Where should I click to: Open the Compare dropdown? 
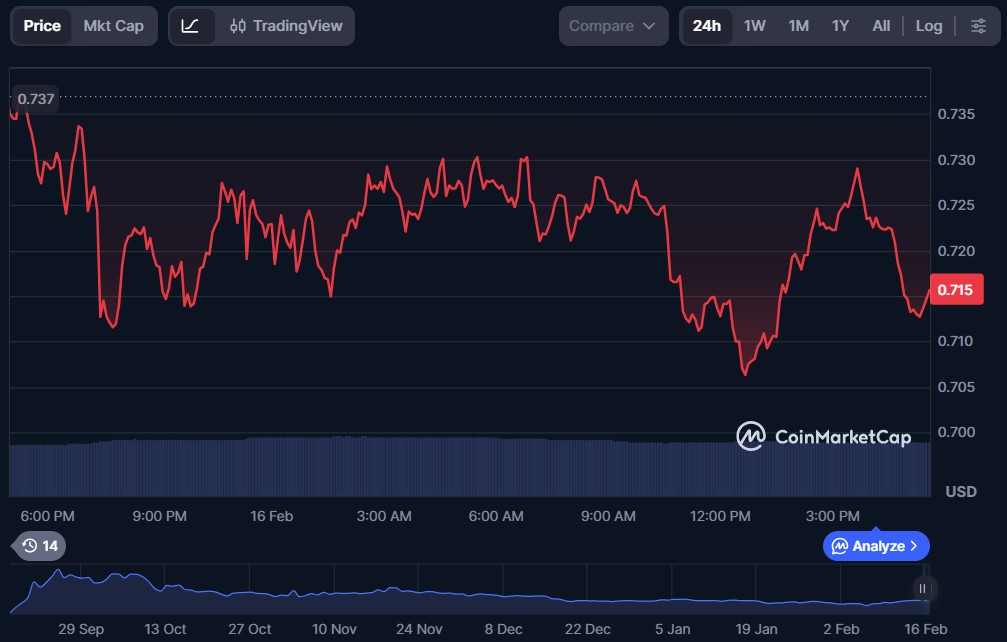[x=612, y=26]
